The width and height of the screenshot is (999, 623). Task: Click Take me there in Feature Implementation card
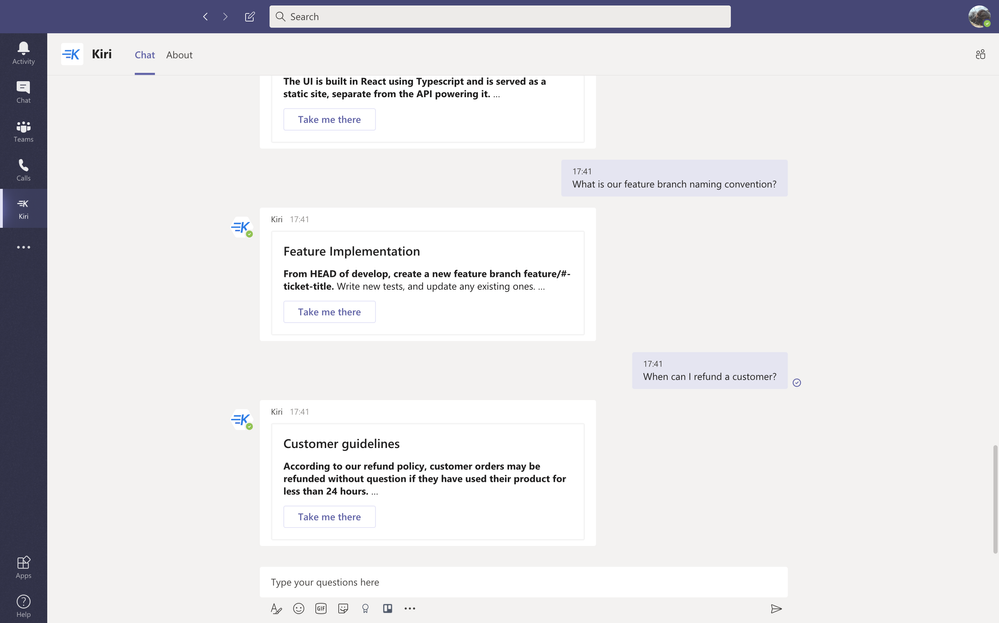pyautogui.click(x=329, y=312)
